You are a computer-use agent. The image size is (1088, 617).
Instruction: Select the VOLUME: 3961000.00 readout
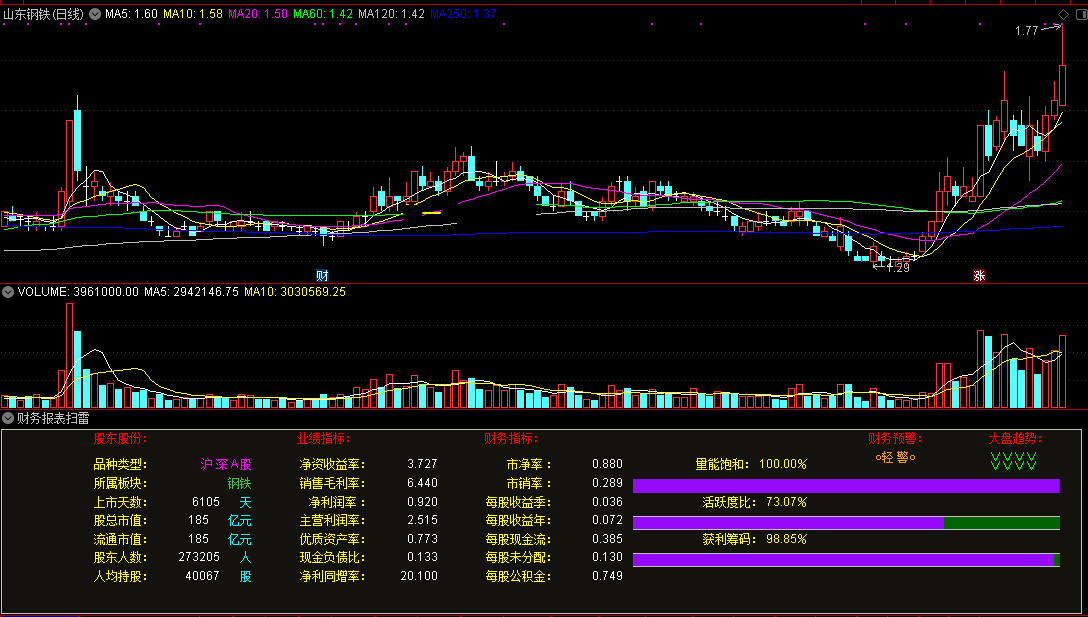[x=78, y=292]
